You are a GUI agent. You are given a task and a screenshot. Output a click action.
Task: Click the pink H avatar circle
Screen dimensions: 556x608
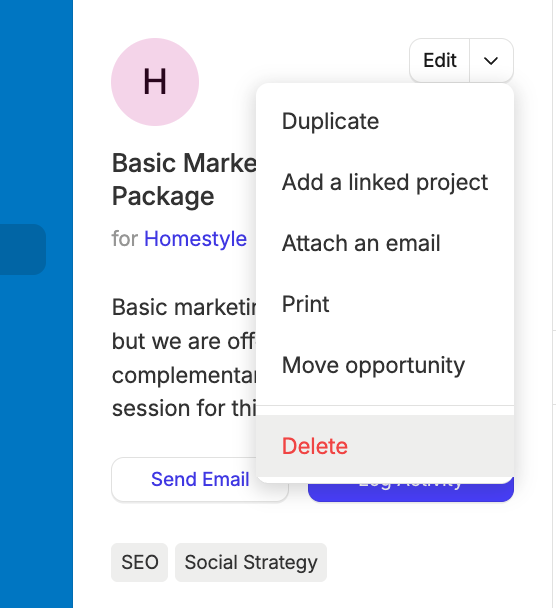point(155,82)
